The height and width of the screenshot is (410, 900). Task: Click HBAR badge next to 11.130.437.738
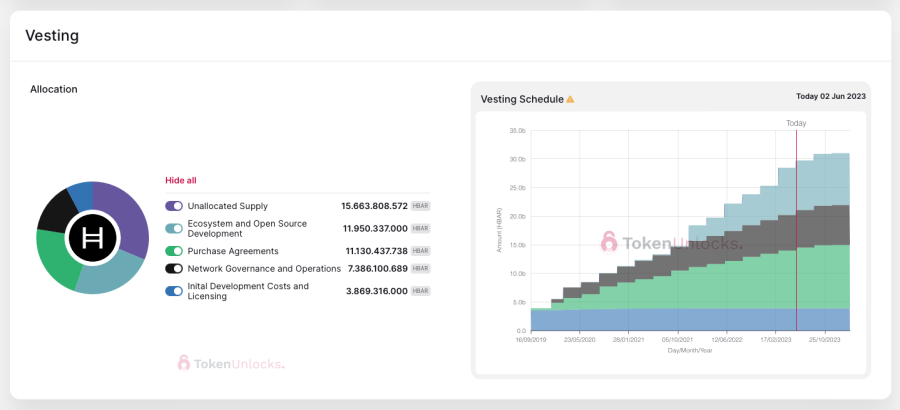[420, 251]
